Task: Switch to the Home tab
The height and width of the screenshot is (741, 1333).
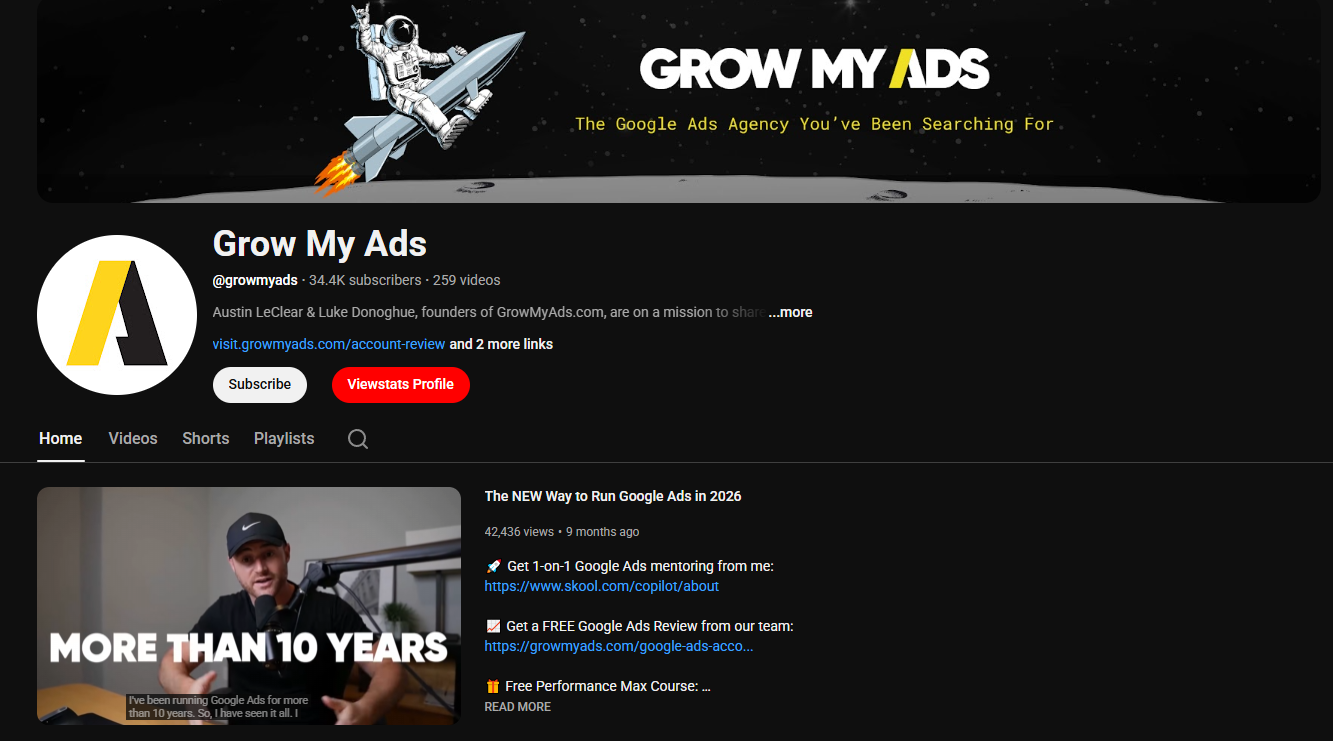Action: 61,439
